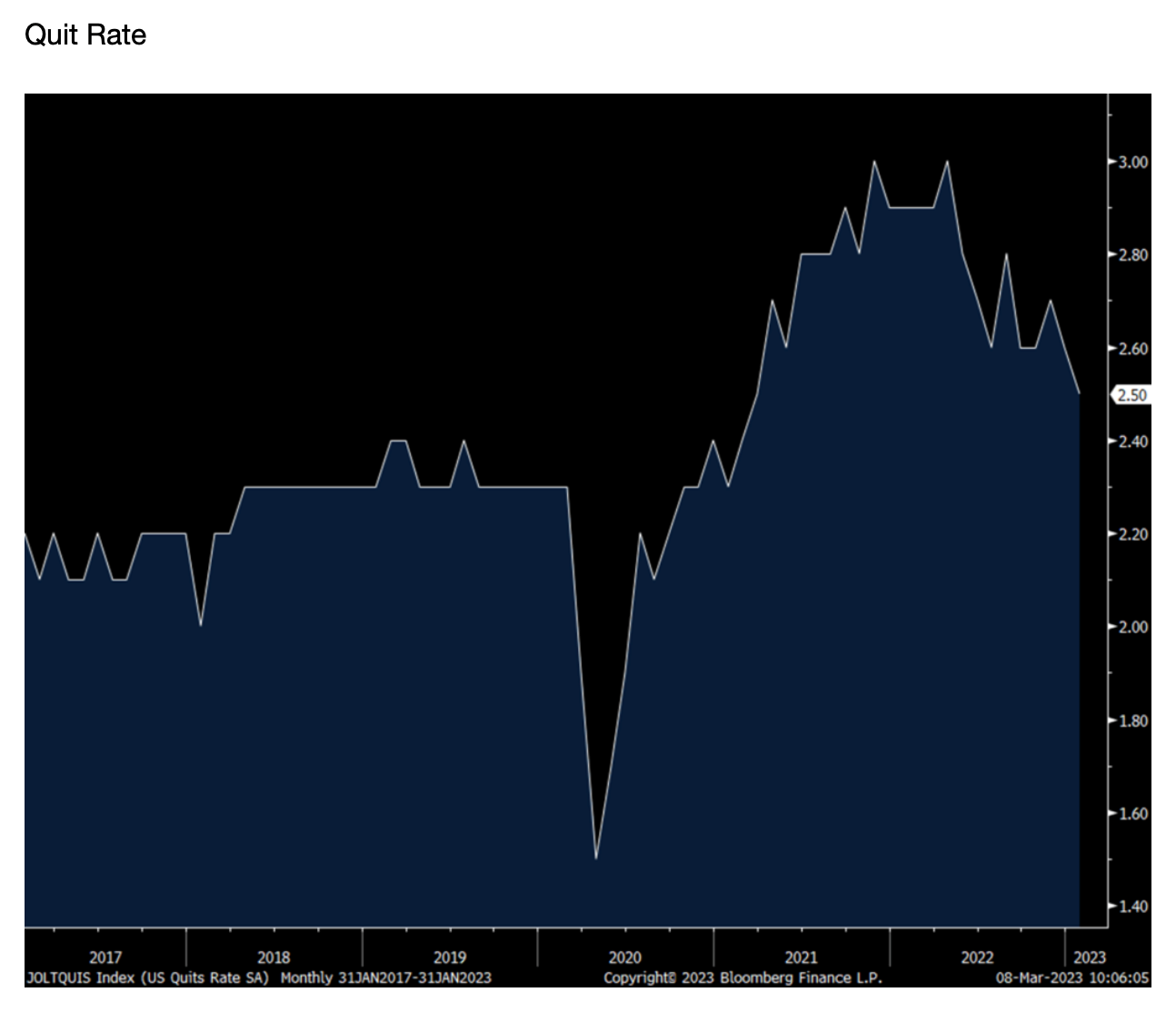Viewport: 1176px width, 1012px height.
Task: Select the 2020 year label on x-axis
Action: click(624, 957)
